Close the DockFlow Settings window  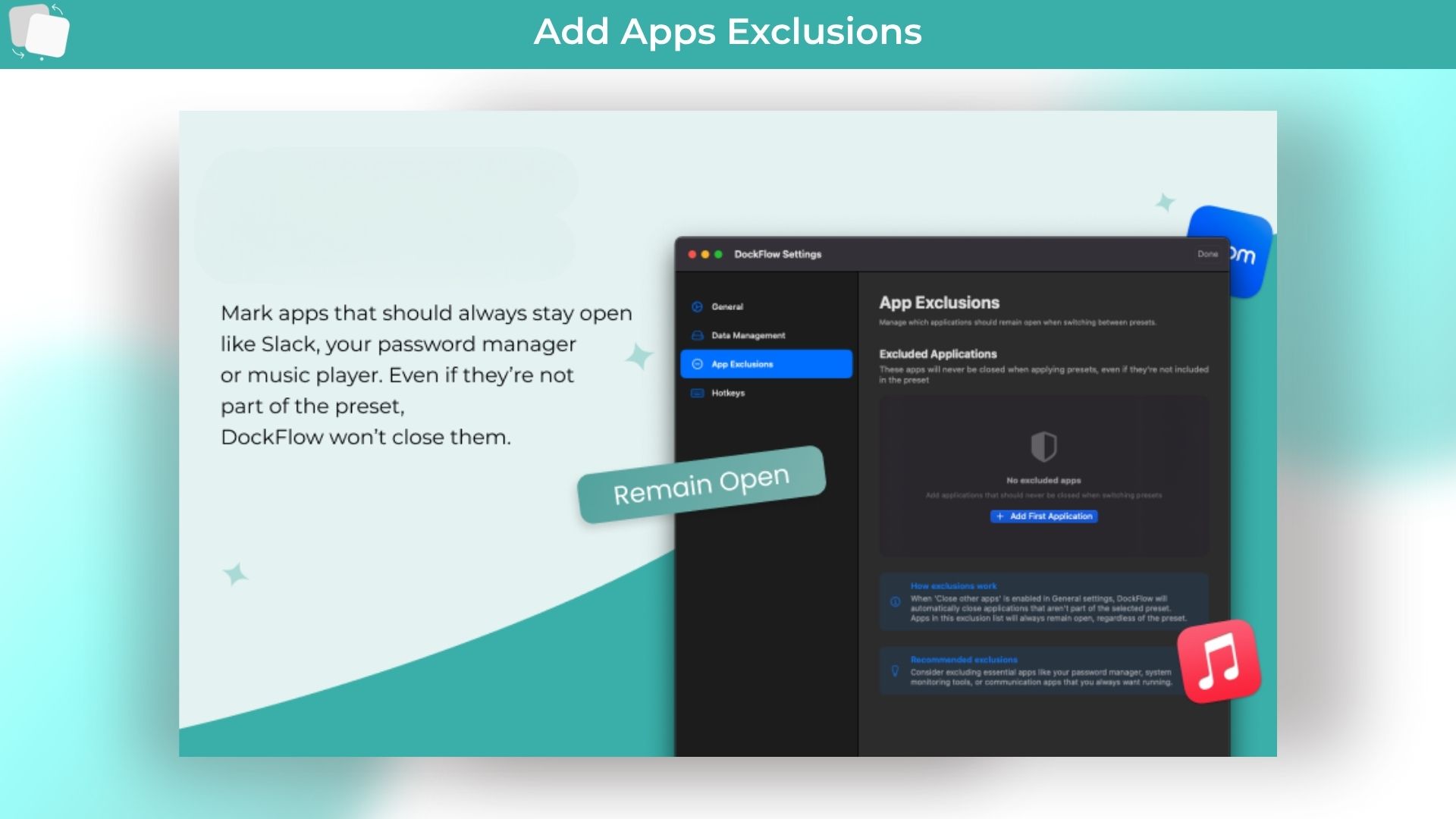(x=692, y=255)
